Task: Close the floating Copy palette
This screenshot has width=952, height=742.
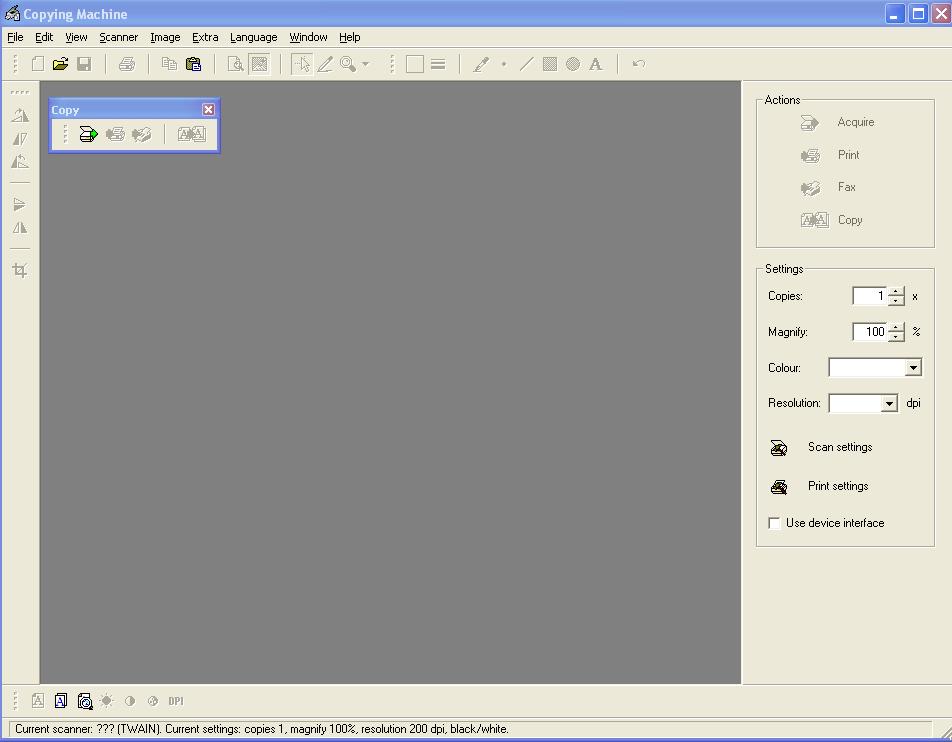Action: point(208,109)
